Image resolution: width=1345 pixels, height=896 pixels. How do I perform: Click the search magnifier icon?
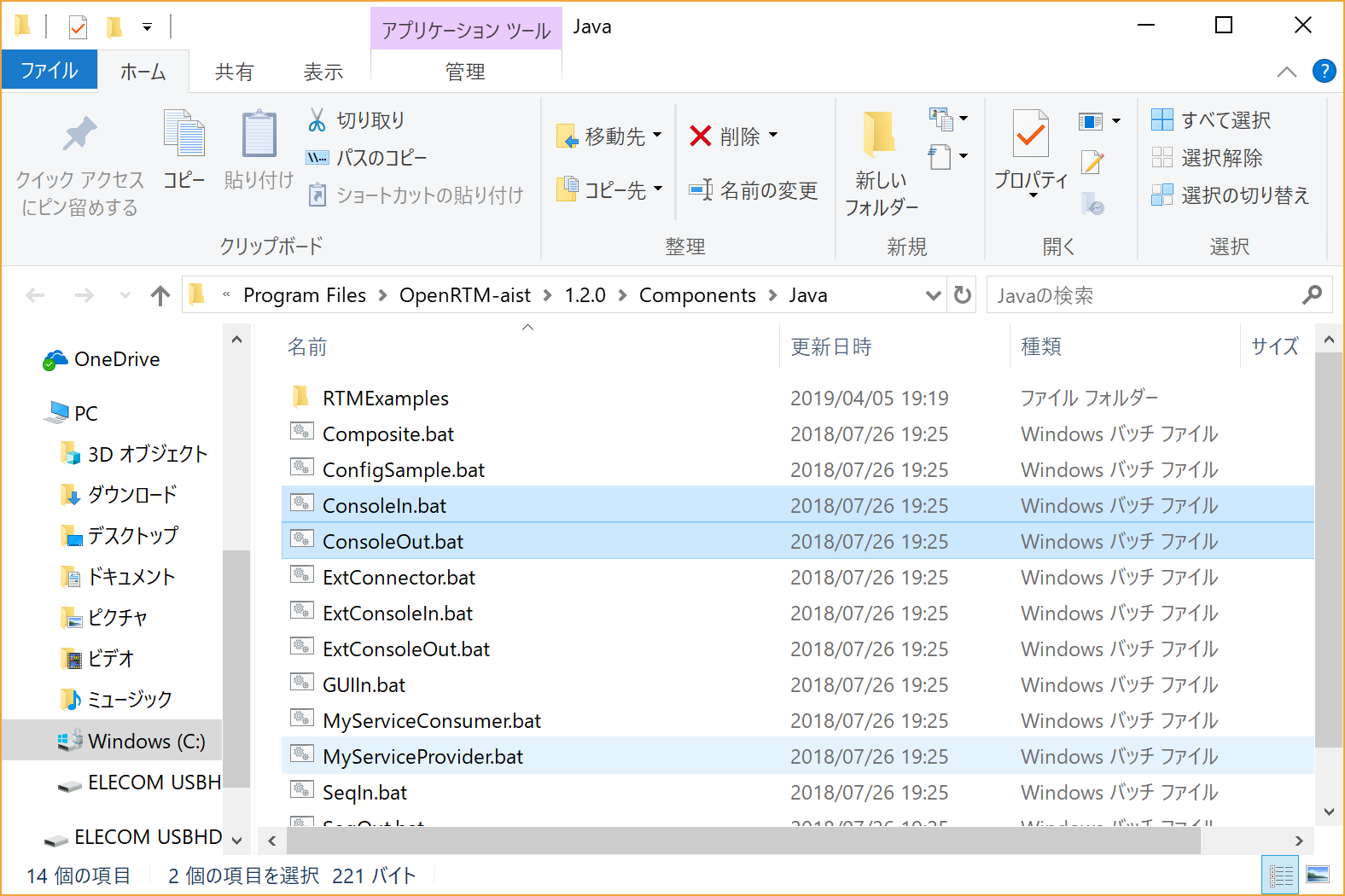pyautogui.click(x=1312, y=295)
